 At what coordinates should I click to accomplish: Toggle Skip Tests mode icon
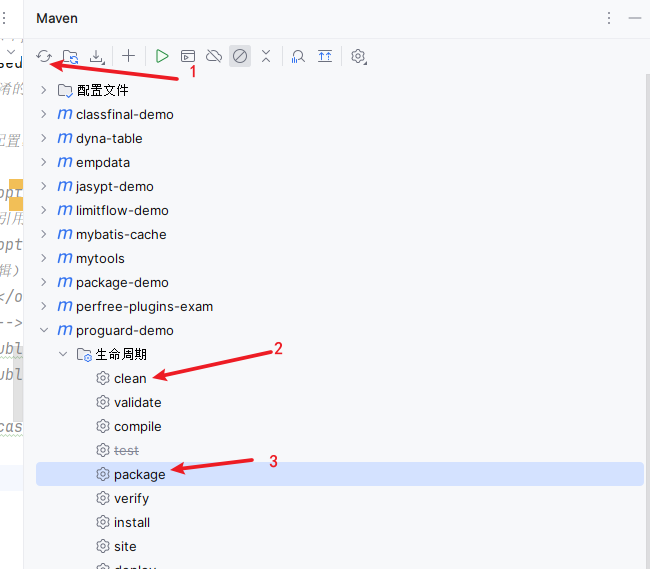click(240, 56)
